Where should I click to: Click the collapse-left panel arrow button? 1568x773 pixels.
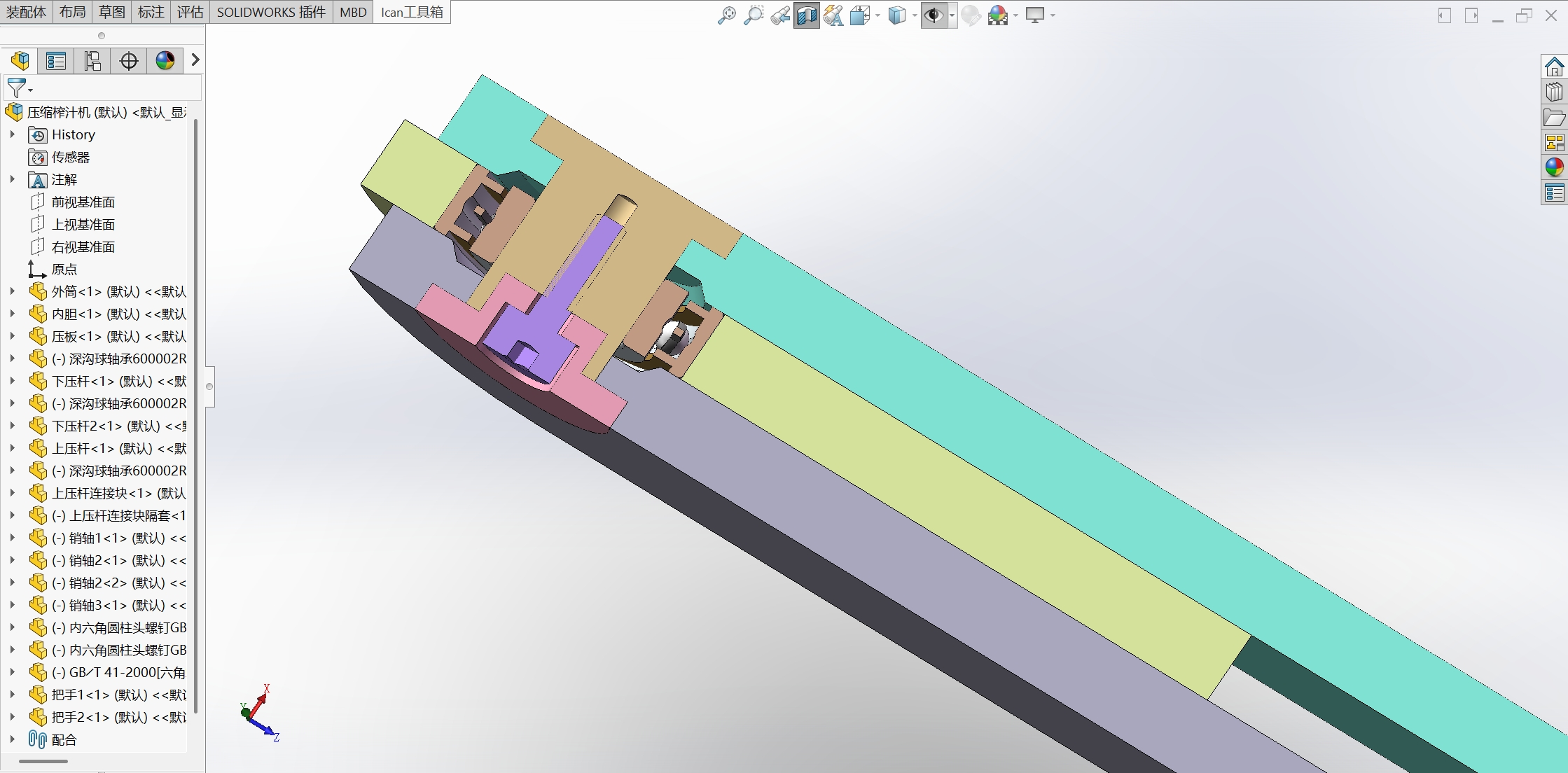coord(1444,15)
